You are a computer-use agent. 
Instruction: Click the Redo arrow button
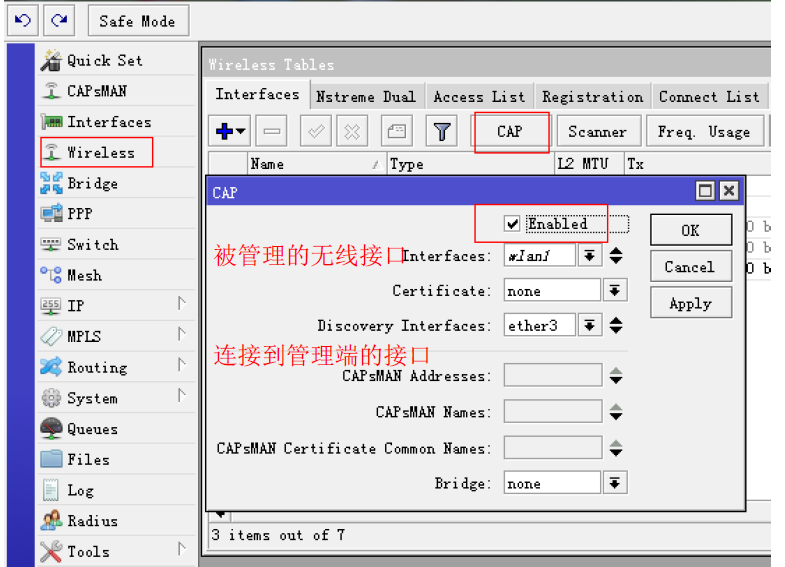[x=59, y=21]
